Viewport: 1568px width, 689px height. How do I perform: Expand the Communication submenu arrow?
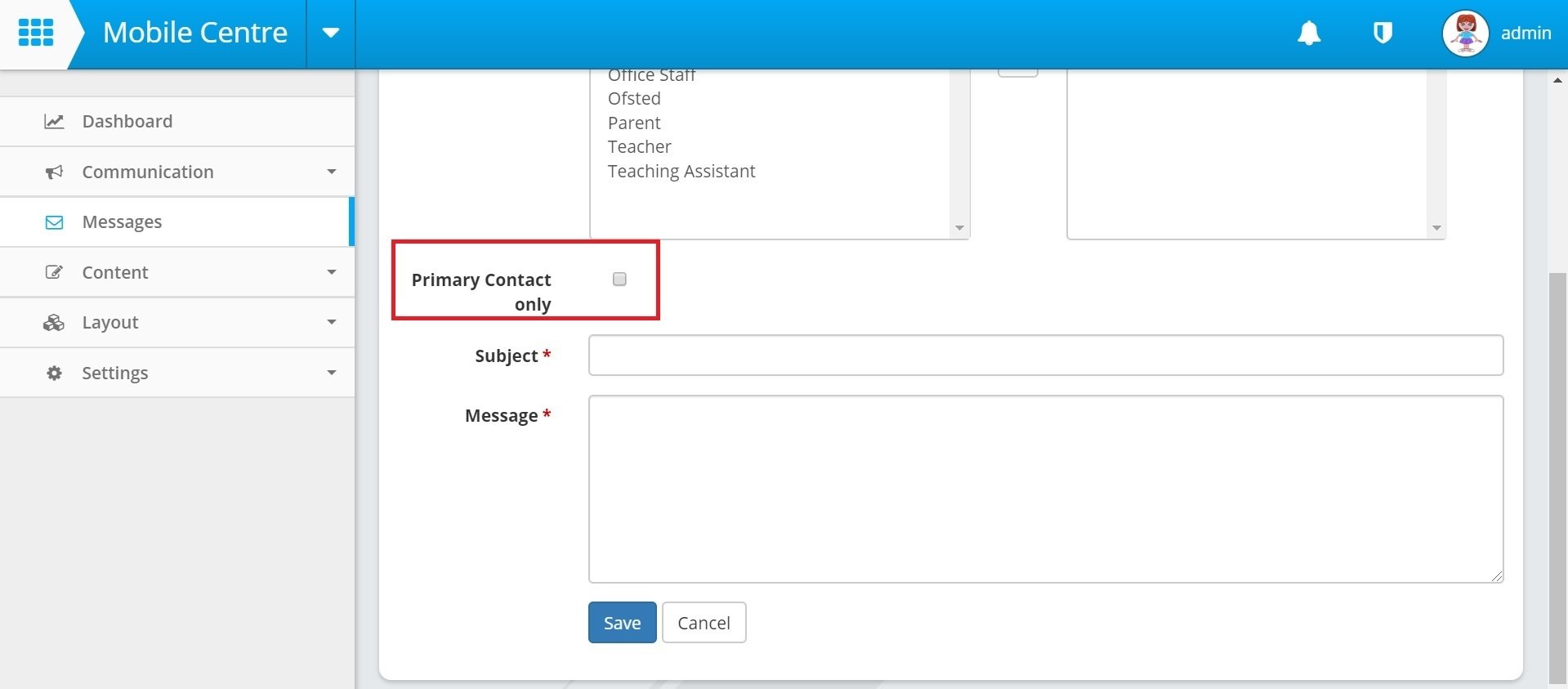[332, 172]
